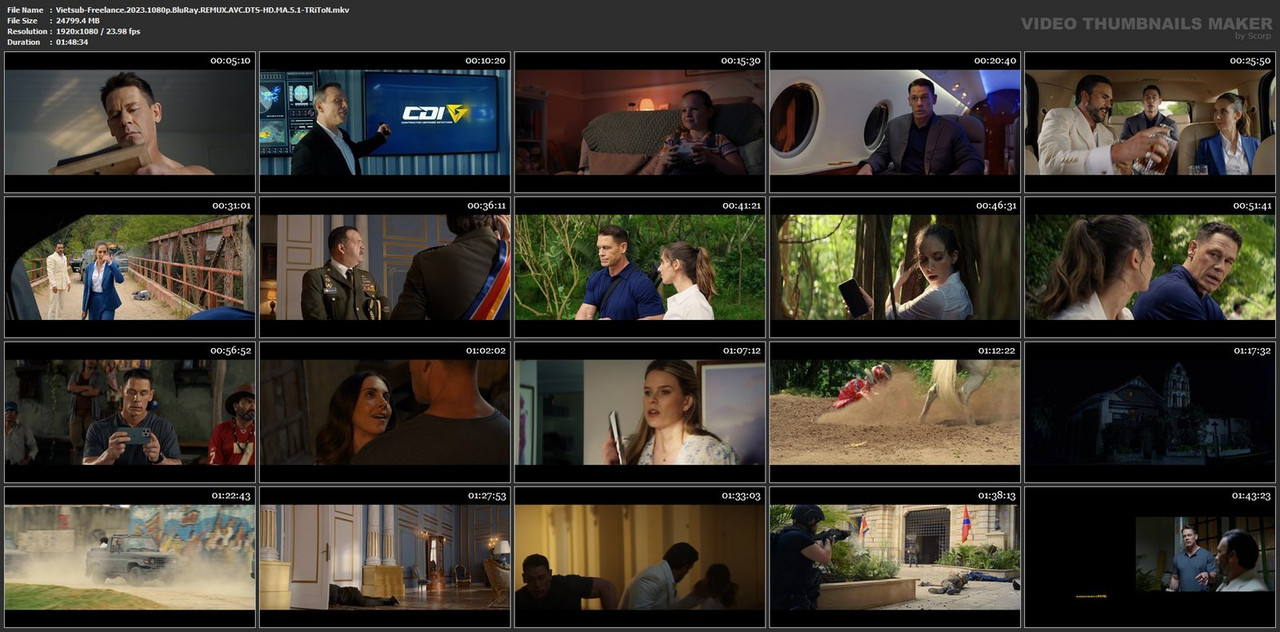1280x632 pixels.
Task: Click the thumbnail at 01:33:03
Action: point(640,557)
